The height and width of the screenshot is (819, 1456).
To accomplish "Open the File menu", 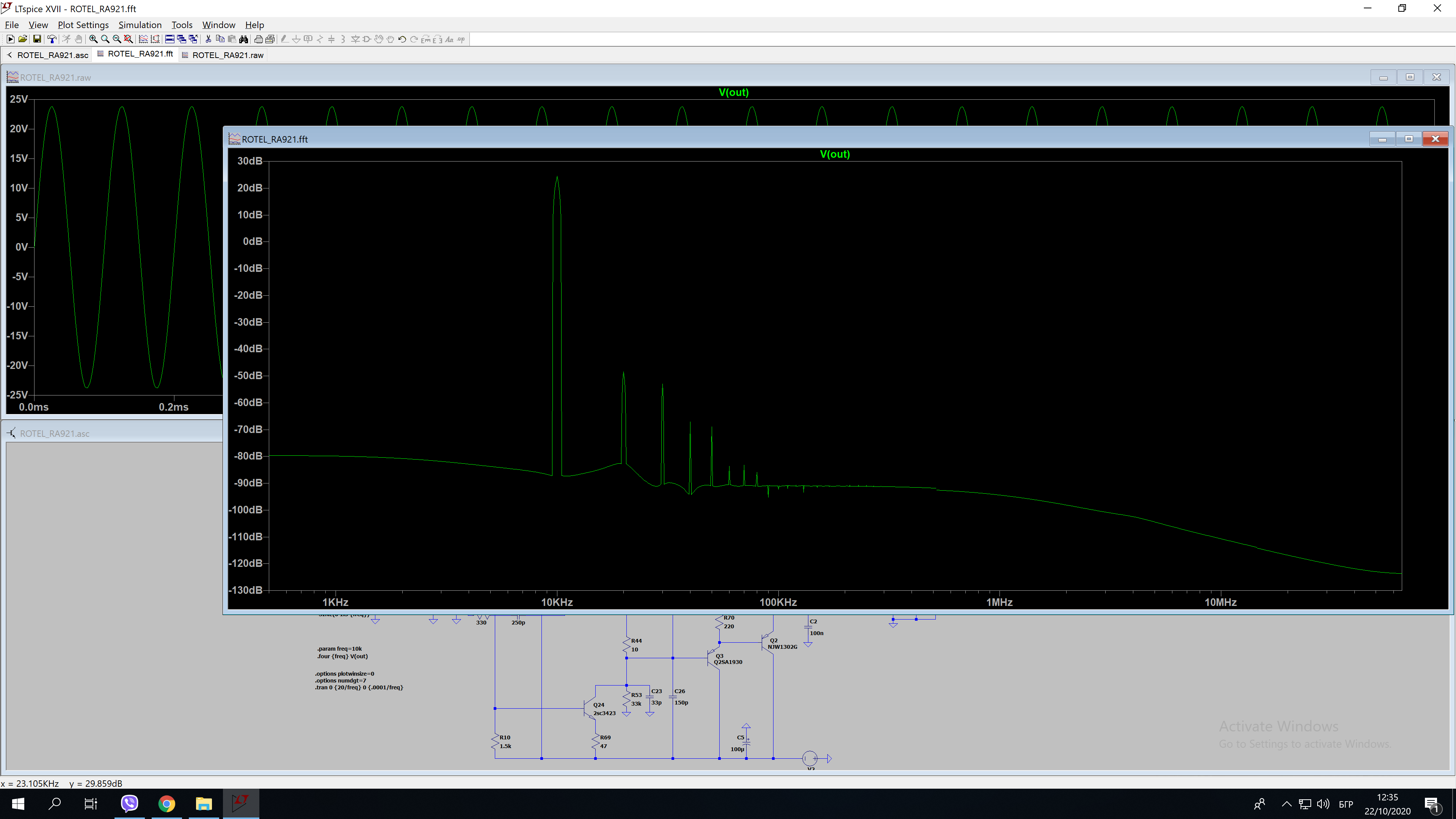I will point(12,25).
